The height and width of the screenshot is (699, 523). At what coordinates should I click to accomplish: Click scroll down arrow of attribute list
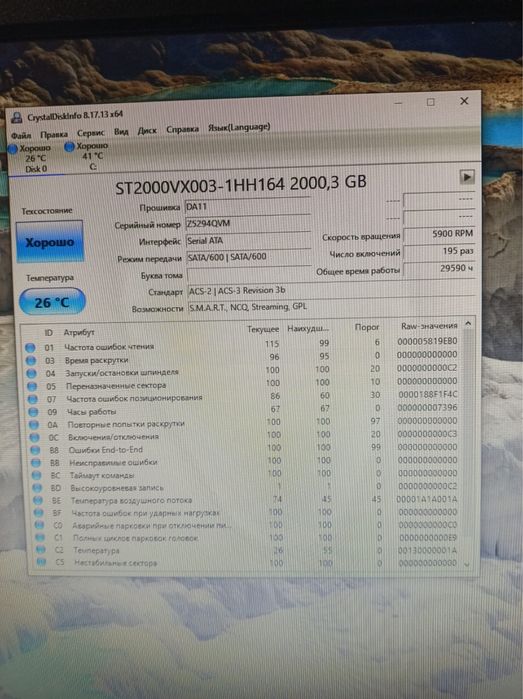click(467, 564)
